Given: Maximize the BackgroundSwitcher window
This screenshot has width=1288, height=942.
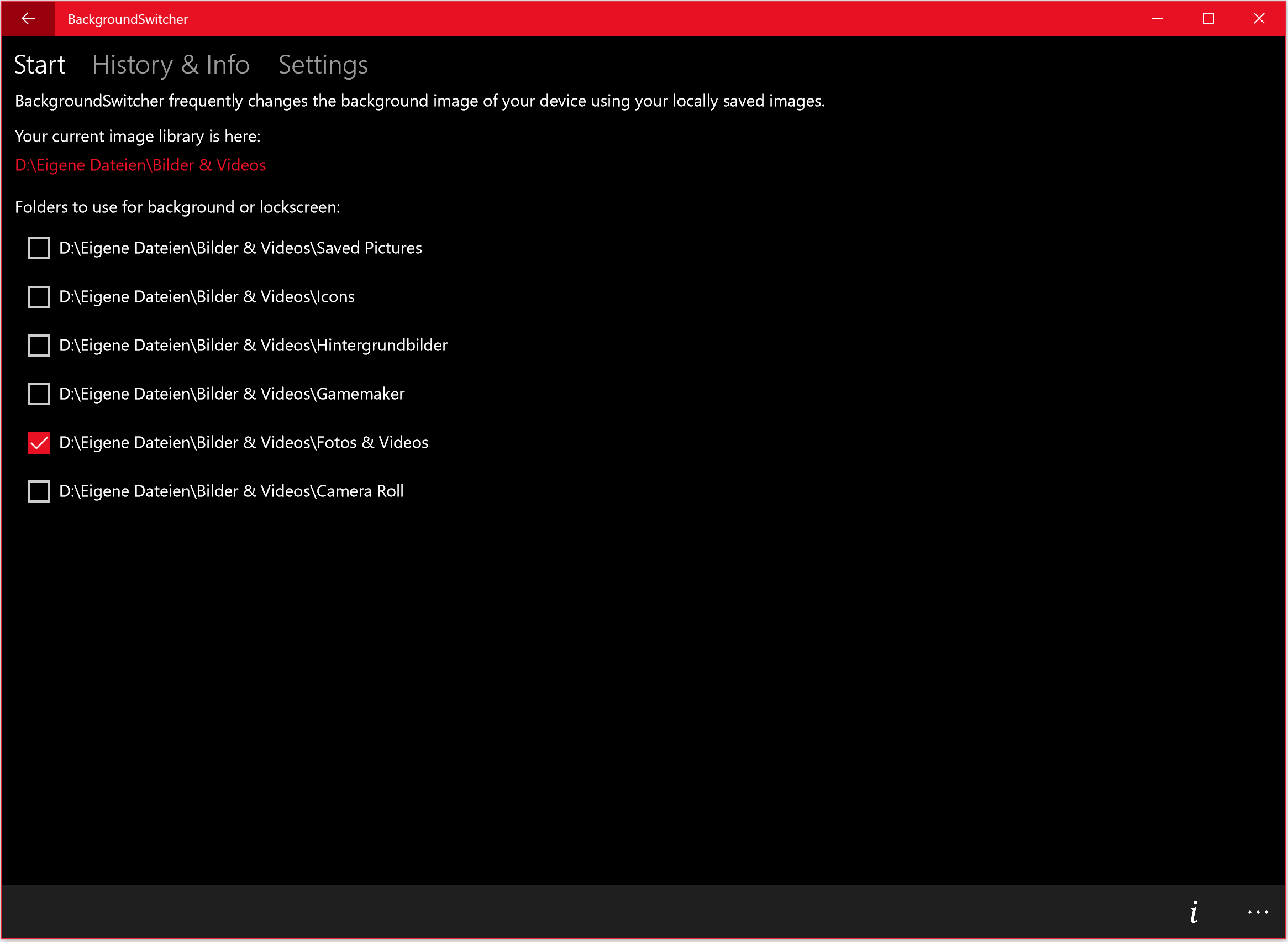Looking at the screenshot, I should pos(1208,19).
